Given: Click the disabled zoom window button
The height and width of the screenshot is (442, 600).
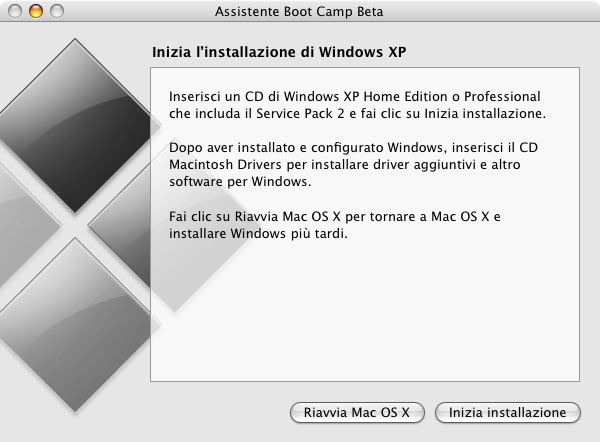Looking at the screenshot, I should (57, 11).
